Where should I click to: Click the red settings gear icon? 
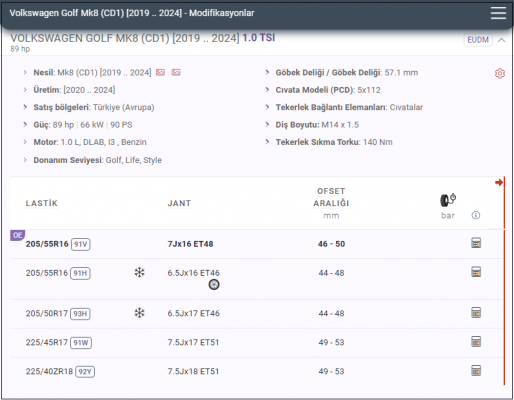[x=499, y=73]
